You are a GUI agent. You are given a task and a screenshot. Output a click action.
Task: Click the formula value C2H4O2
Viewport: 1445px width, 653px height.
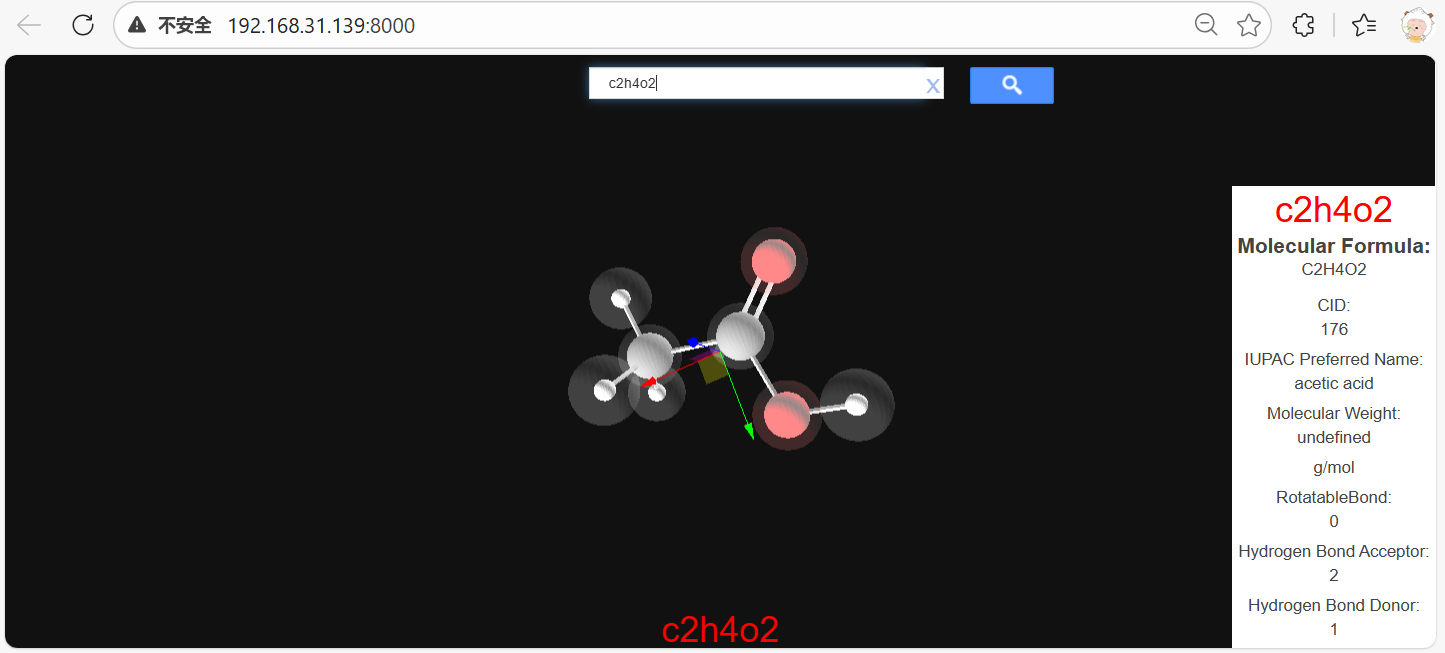pyautogui.click(x=1334, y=269)
